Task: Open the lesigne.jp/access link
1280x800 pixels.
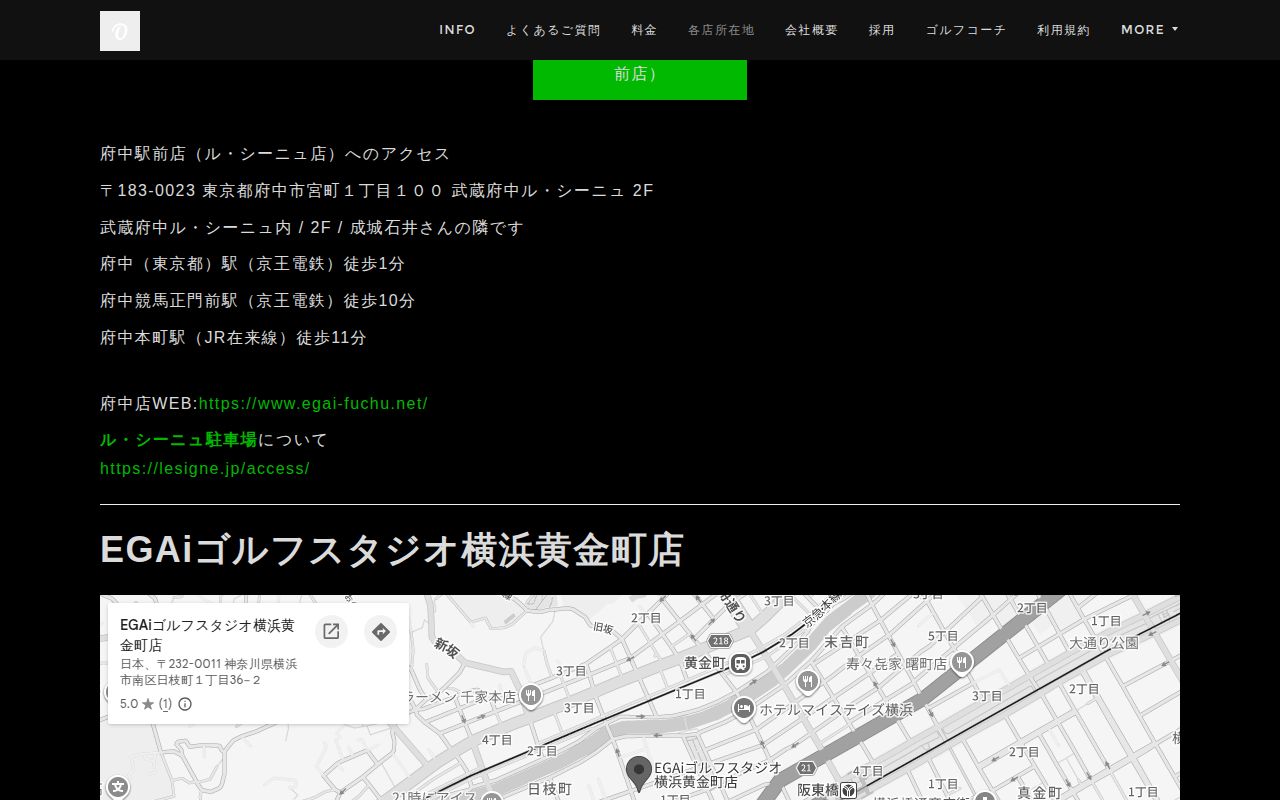Action: [205, 469]
